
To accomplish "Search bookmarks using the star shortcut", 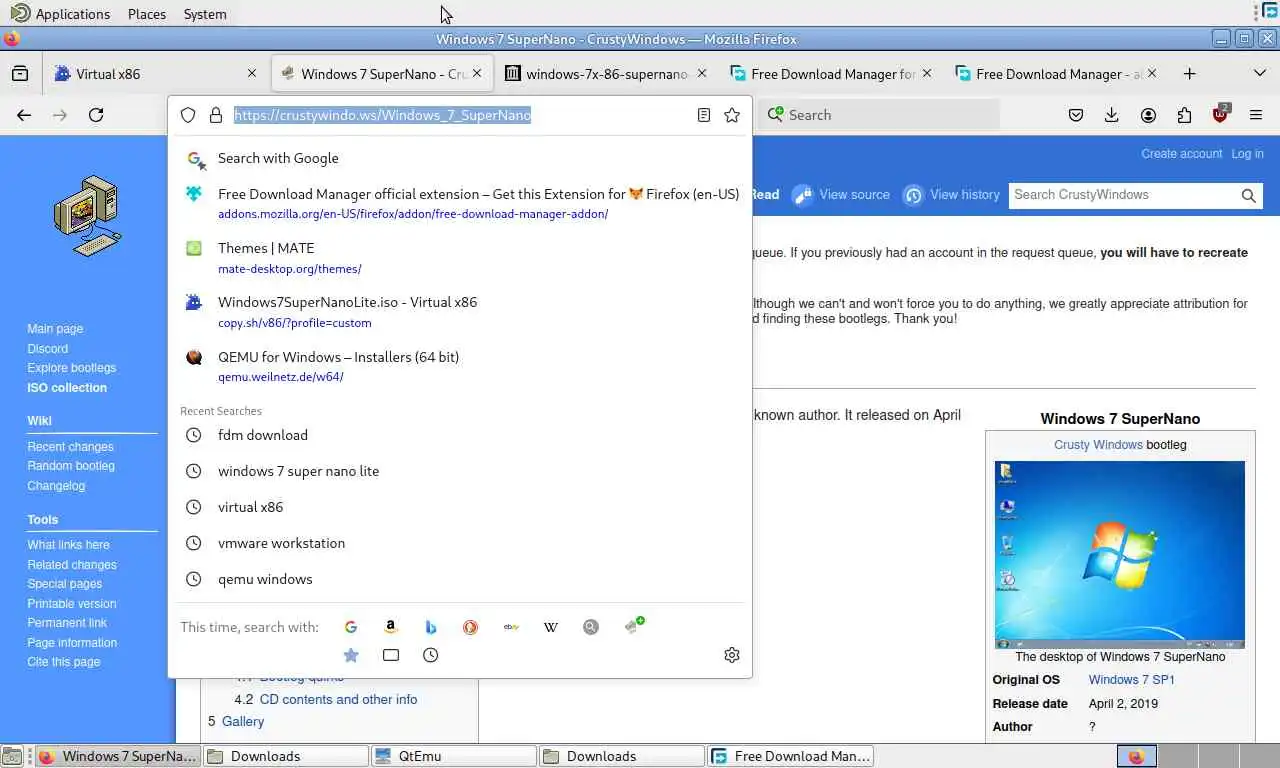I will click(351, 655).
